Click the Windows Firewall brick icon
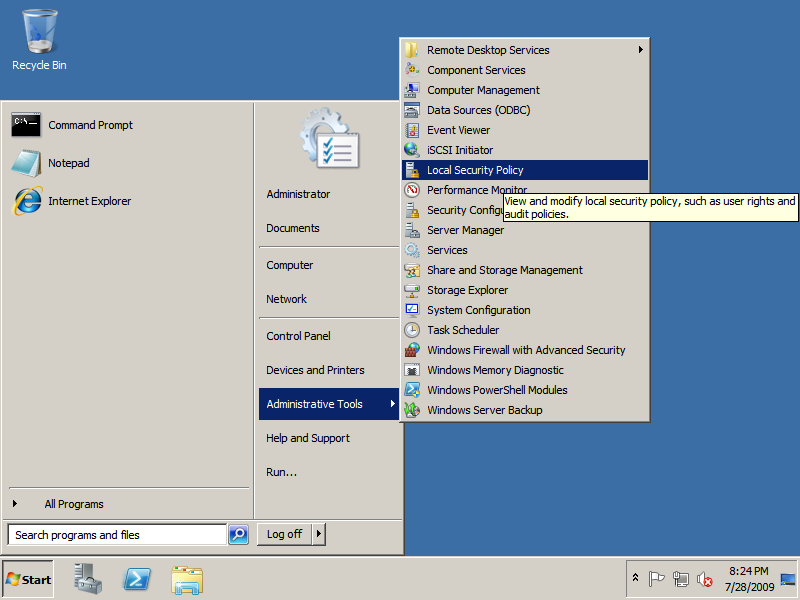This screenshot has height=600, width=800. 412,350
